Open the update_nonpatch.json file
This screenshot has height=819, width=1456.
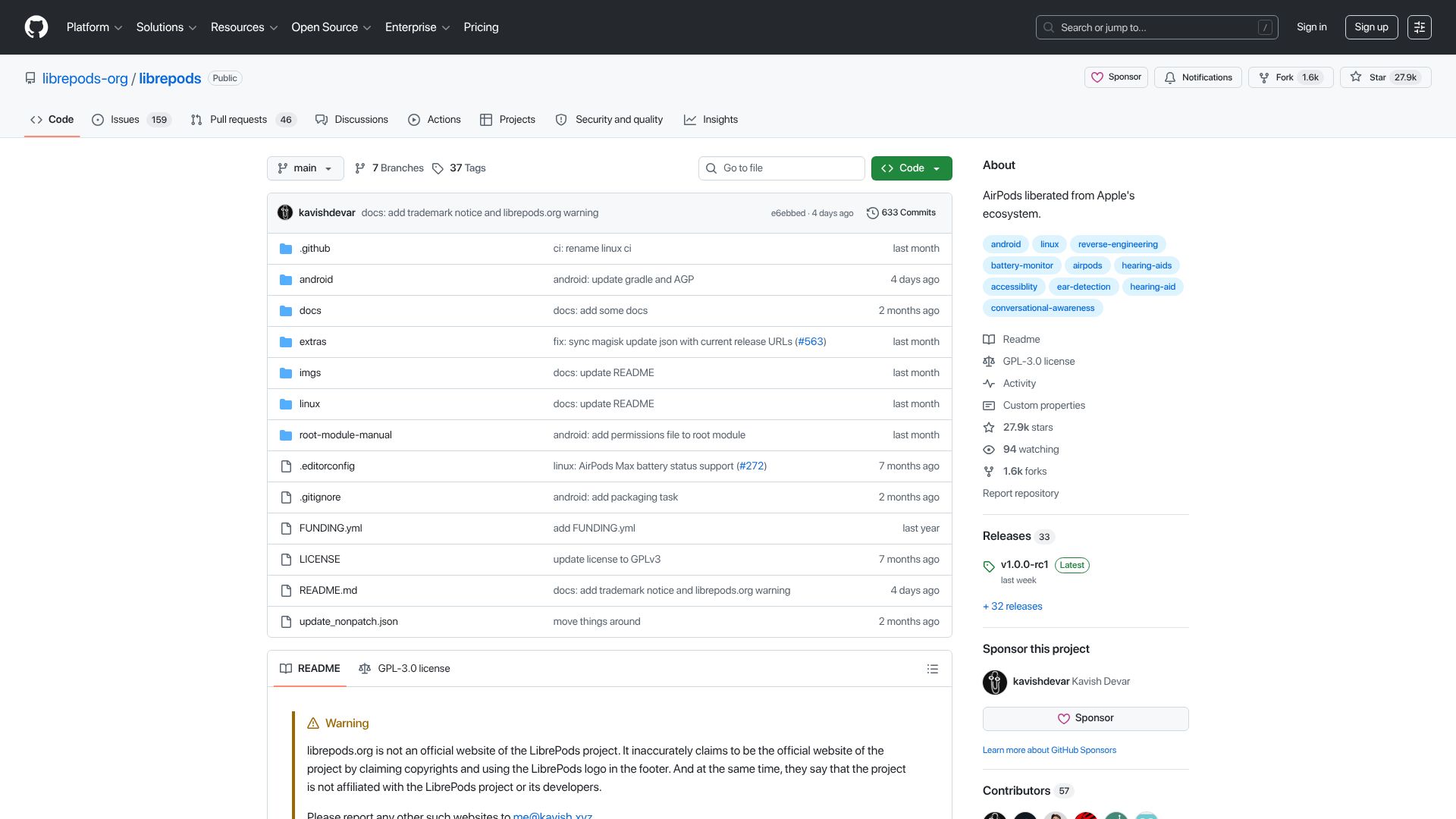tap(348, 622)
